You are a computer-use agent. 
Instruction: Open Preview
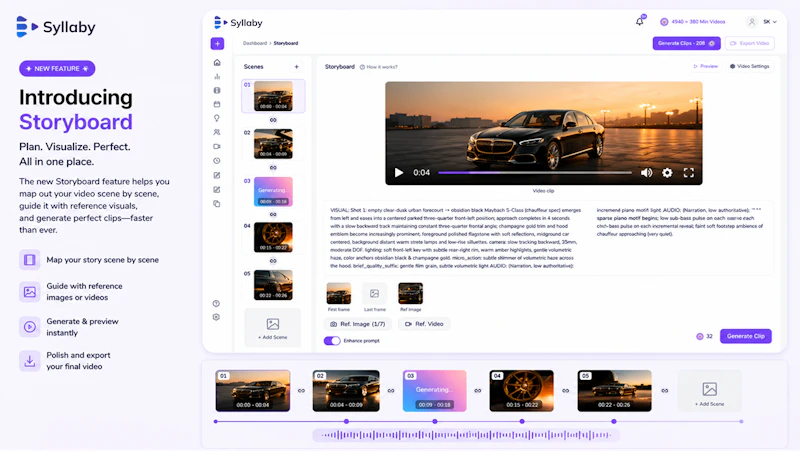pos(706,66)
